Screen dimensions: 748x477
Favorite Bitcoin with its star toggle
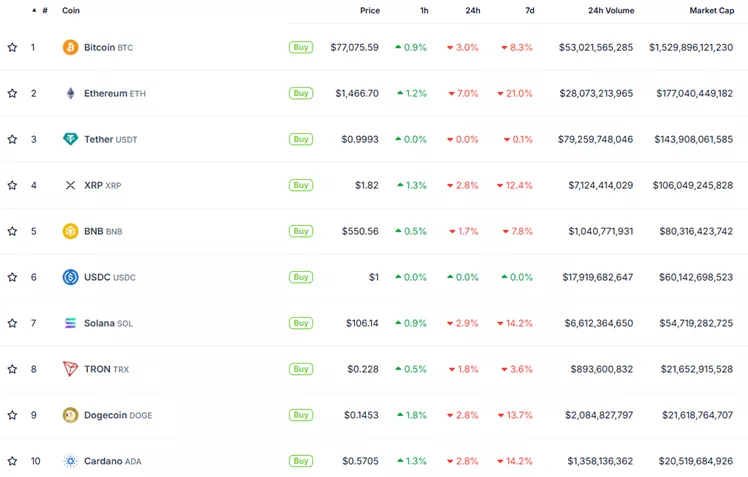click(x=12, y=47)
